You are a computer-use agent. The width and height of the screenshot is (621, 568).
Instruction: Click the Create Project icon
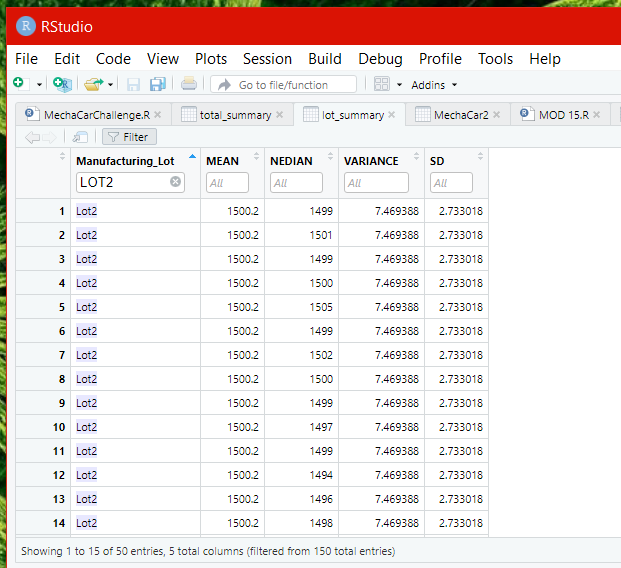click(62, 84)
